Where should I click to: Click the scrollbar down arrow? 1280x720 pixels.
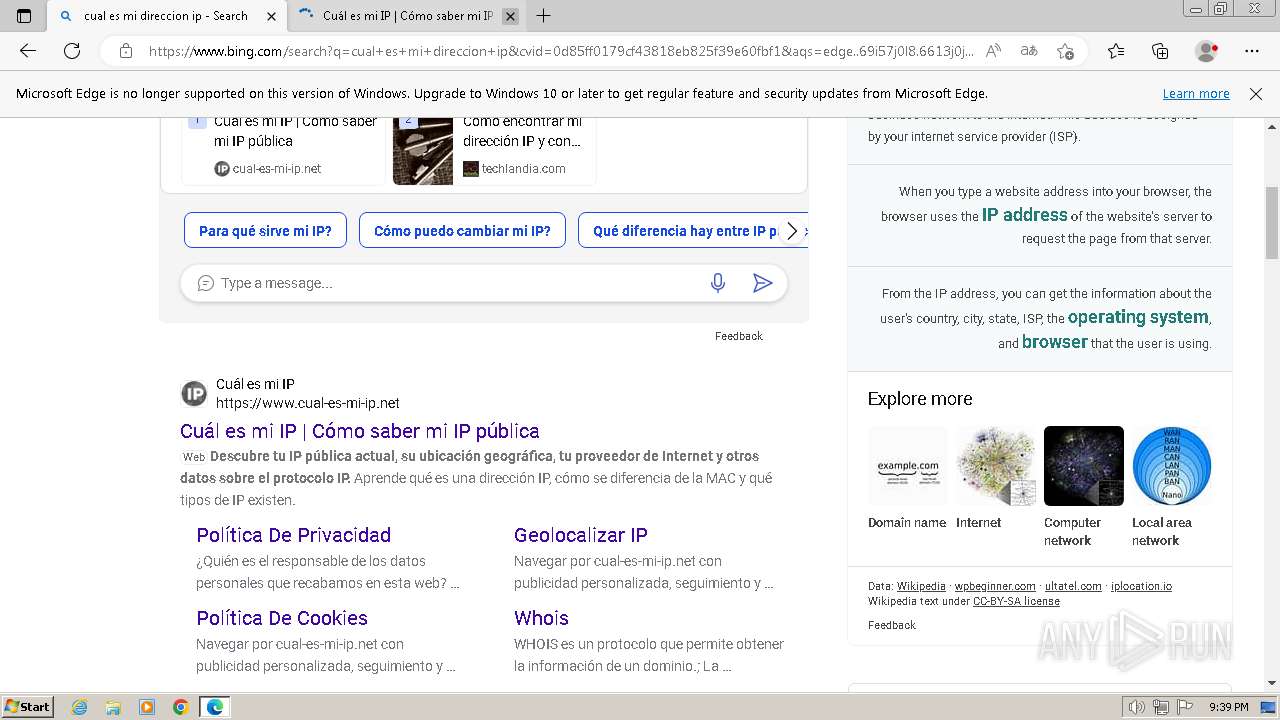tap(1272, 684)
